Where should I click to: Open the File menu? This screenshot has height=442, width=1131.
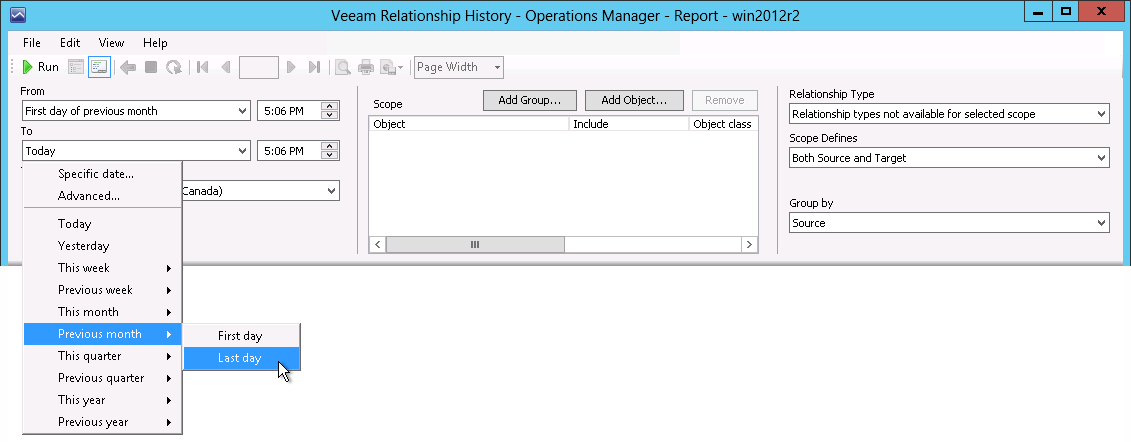coord(32,43)
